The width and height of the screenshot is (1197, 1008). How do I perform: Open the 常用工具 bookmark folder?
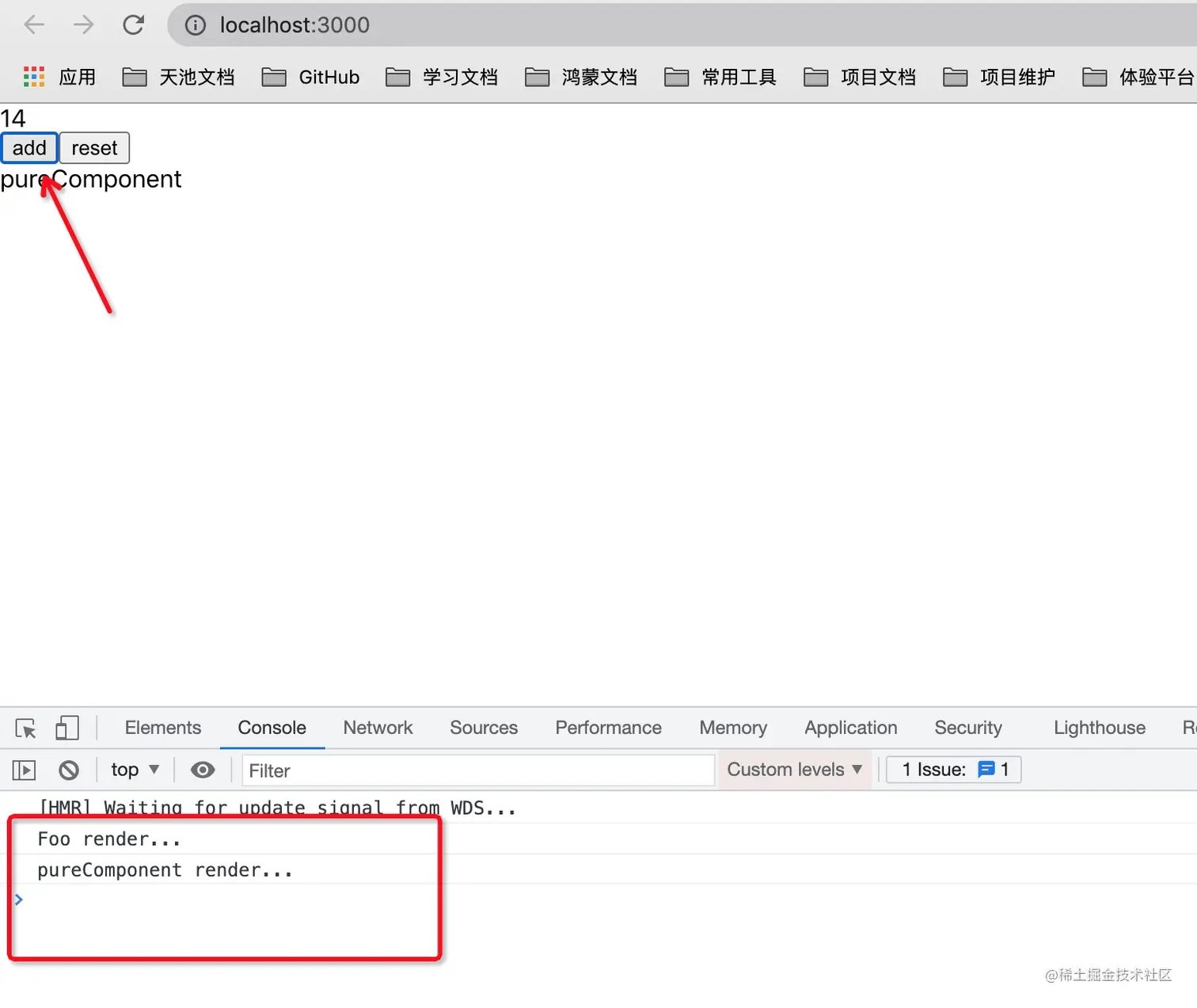click(x=720, y=77)
